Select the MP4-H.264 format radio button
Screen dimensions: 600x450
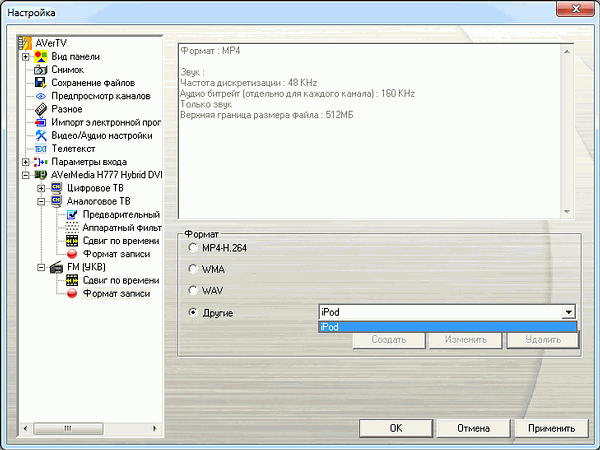(192, 248)
